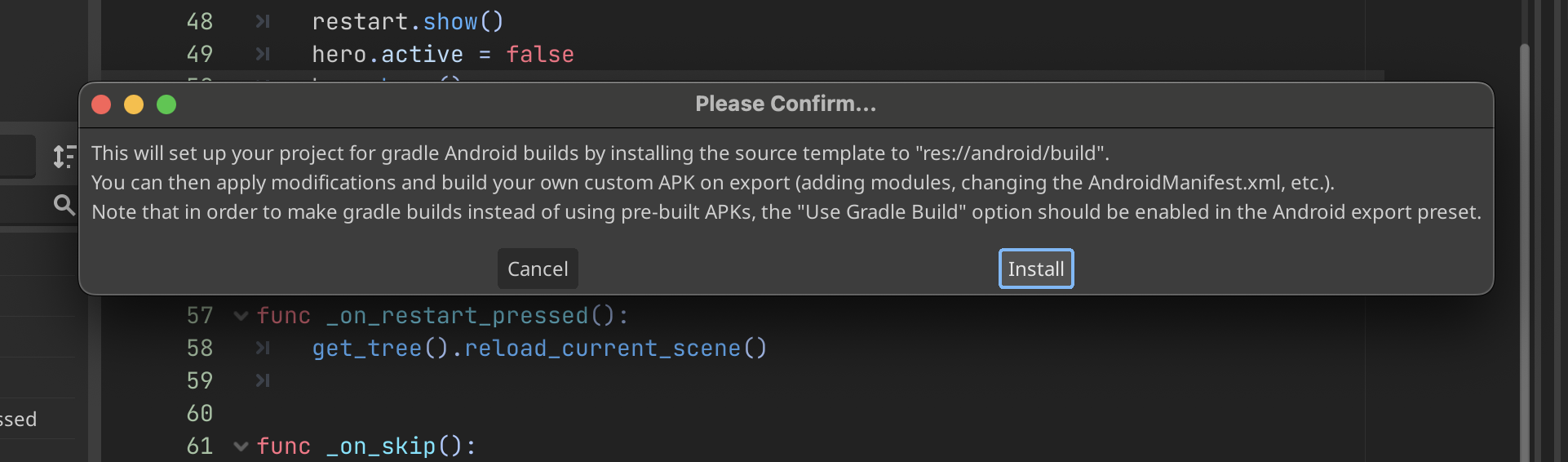Click the Please Confirm... title bar
The width and height of the screenshot is (1568, 462).
(x=786, y=104)
